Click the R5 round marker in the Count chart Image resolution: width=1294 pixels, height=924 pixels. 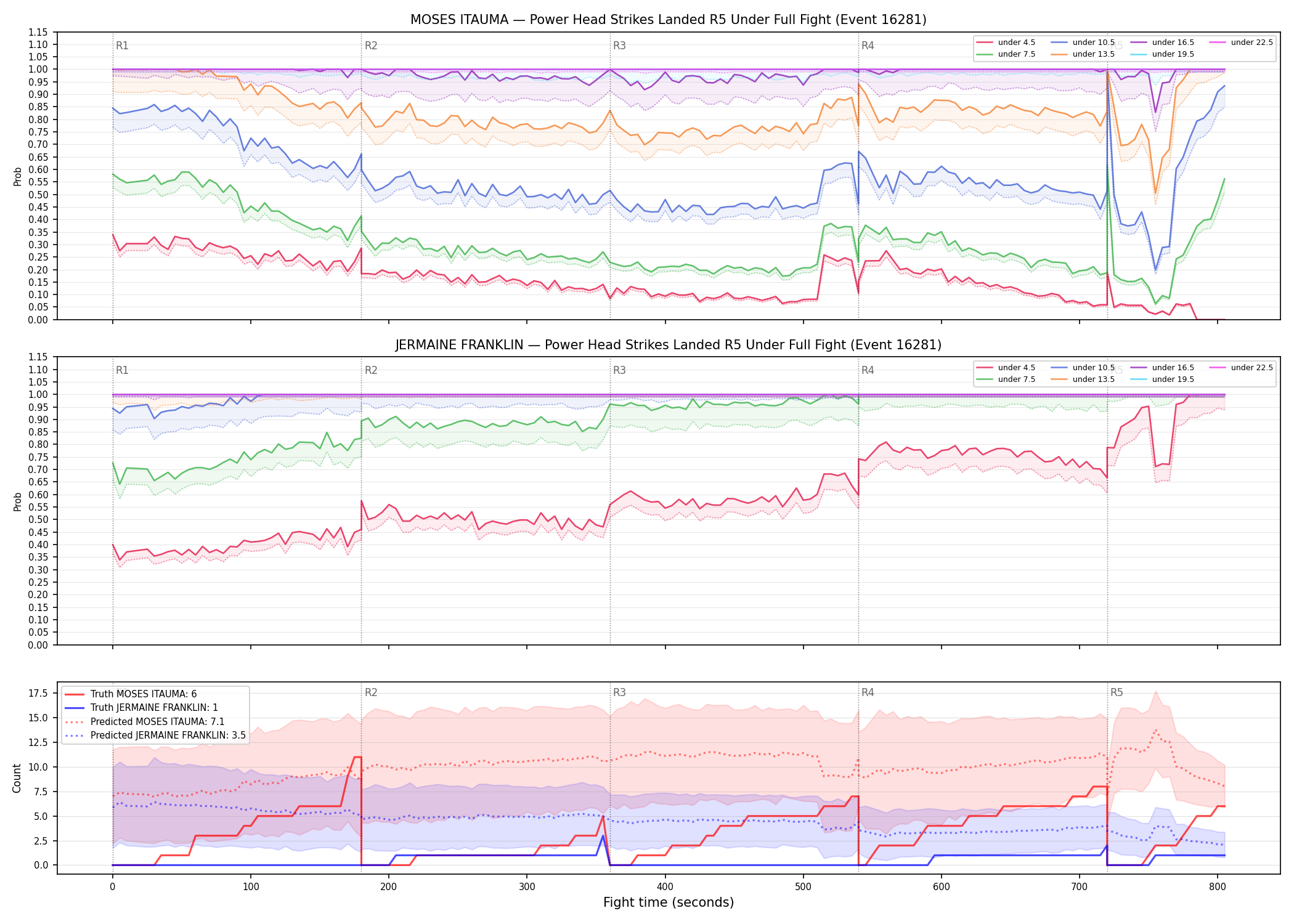coord(1117,692)
